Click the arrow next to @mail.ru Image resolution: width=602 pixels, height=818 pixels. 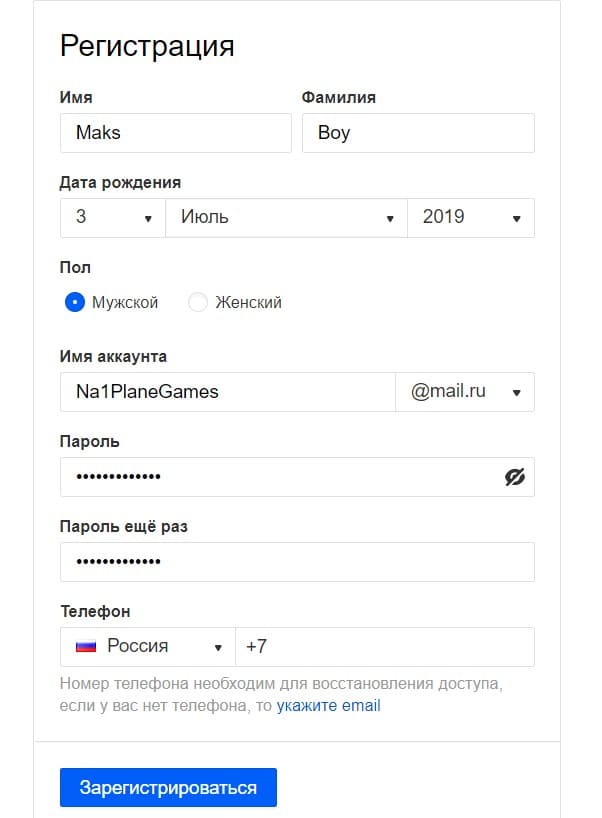pyautogui.click(x=517, y=393)
